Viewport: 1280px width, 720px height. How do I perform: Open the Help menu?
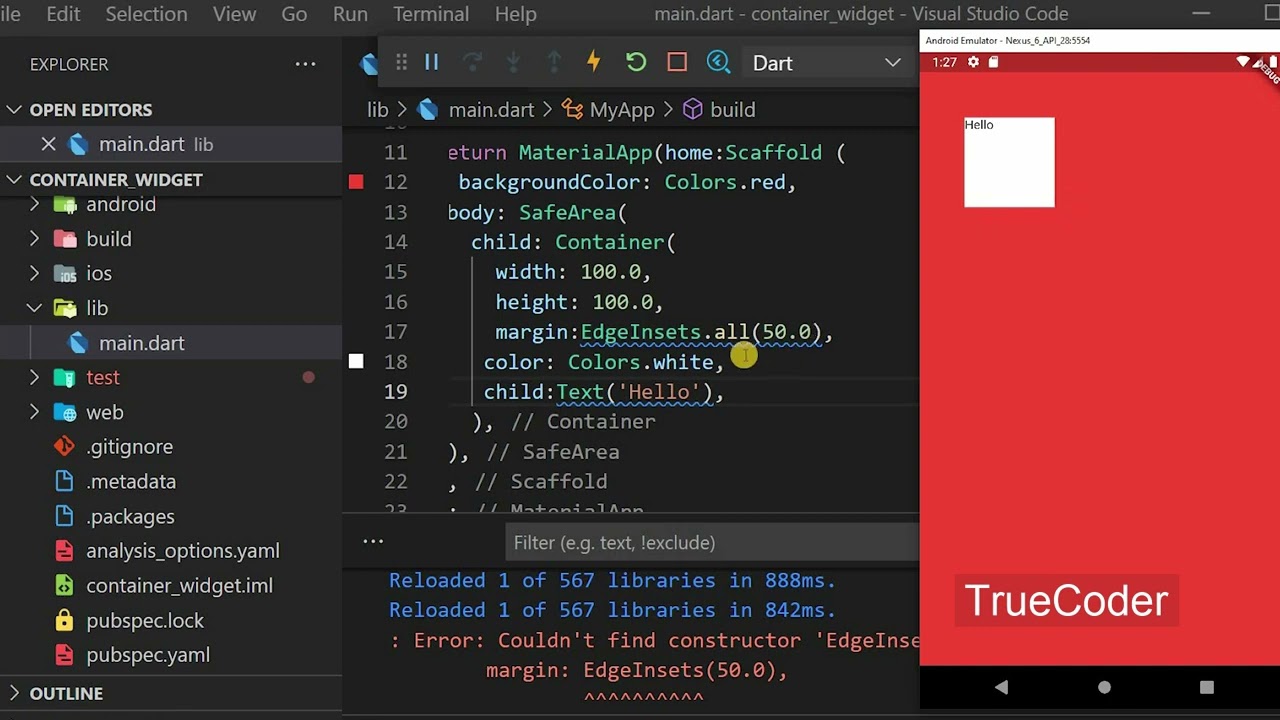click(516, 14)
